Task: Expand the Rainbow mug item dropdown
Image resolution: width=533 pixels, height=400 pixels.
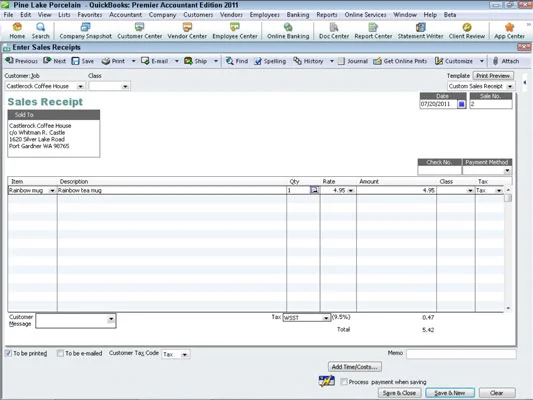Action: [x=52, y=190]
